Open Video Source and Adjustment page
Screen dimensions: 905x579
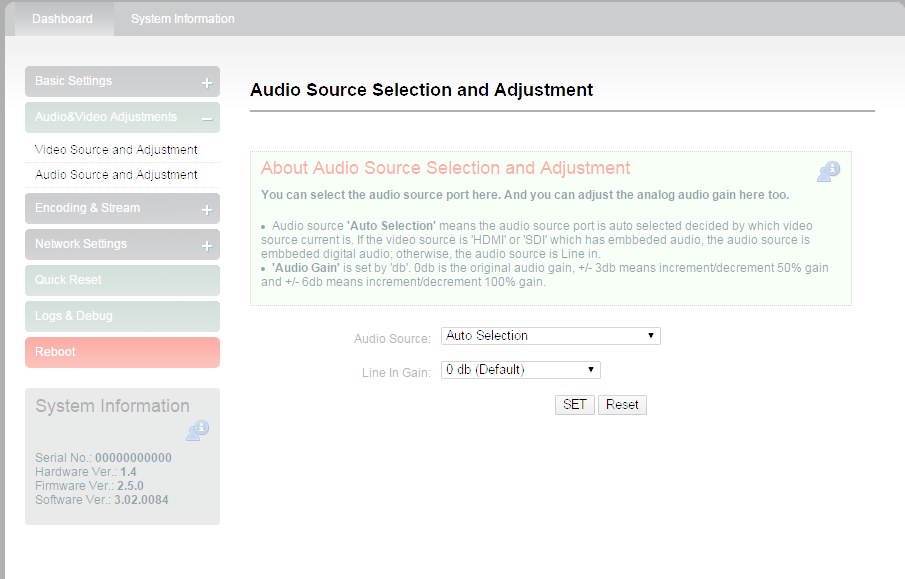pyautogui.click(x=116, y=150)
